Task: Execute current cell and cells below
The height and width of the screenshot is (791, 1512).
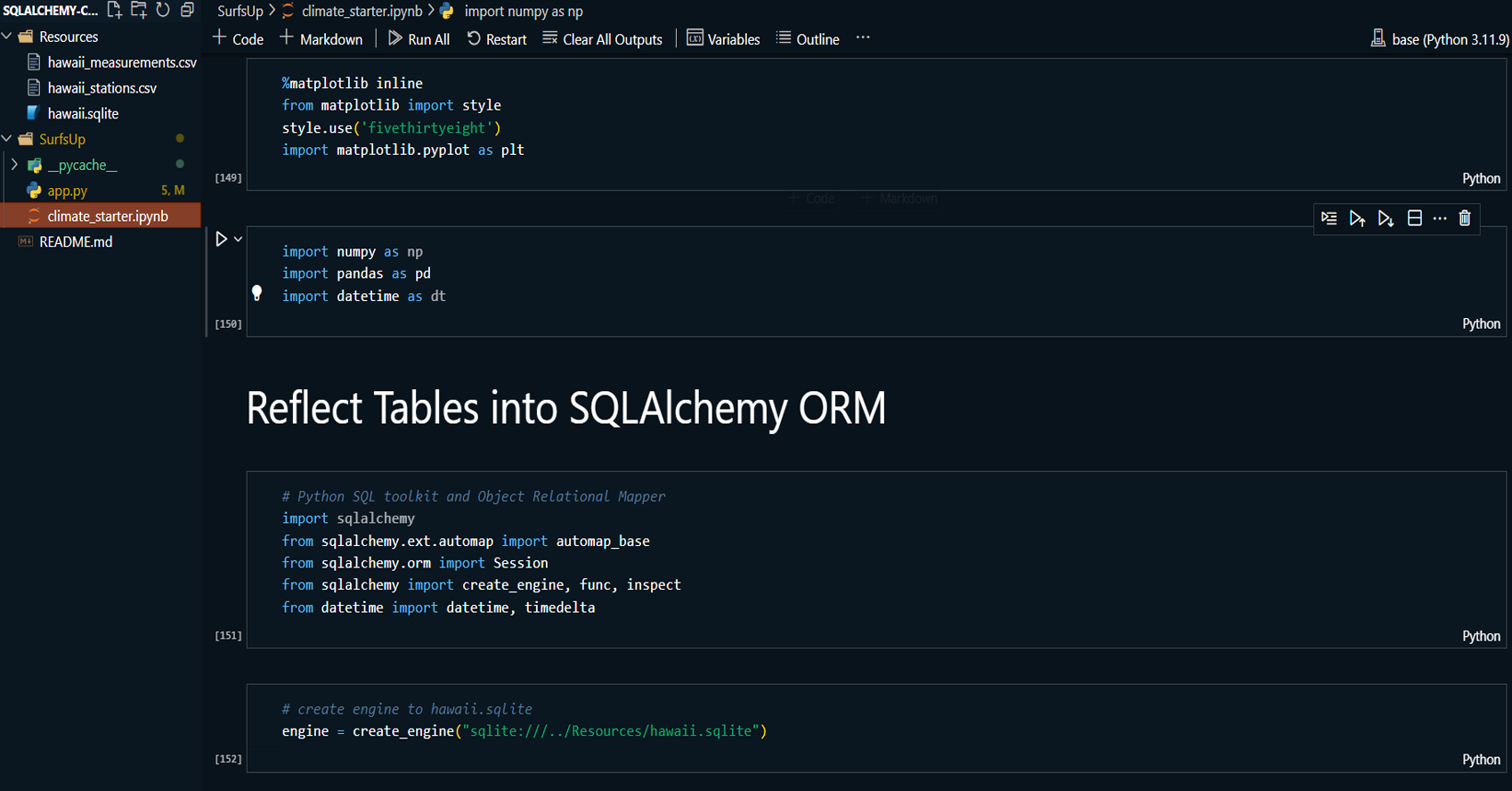Action: (1385, 218)
